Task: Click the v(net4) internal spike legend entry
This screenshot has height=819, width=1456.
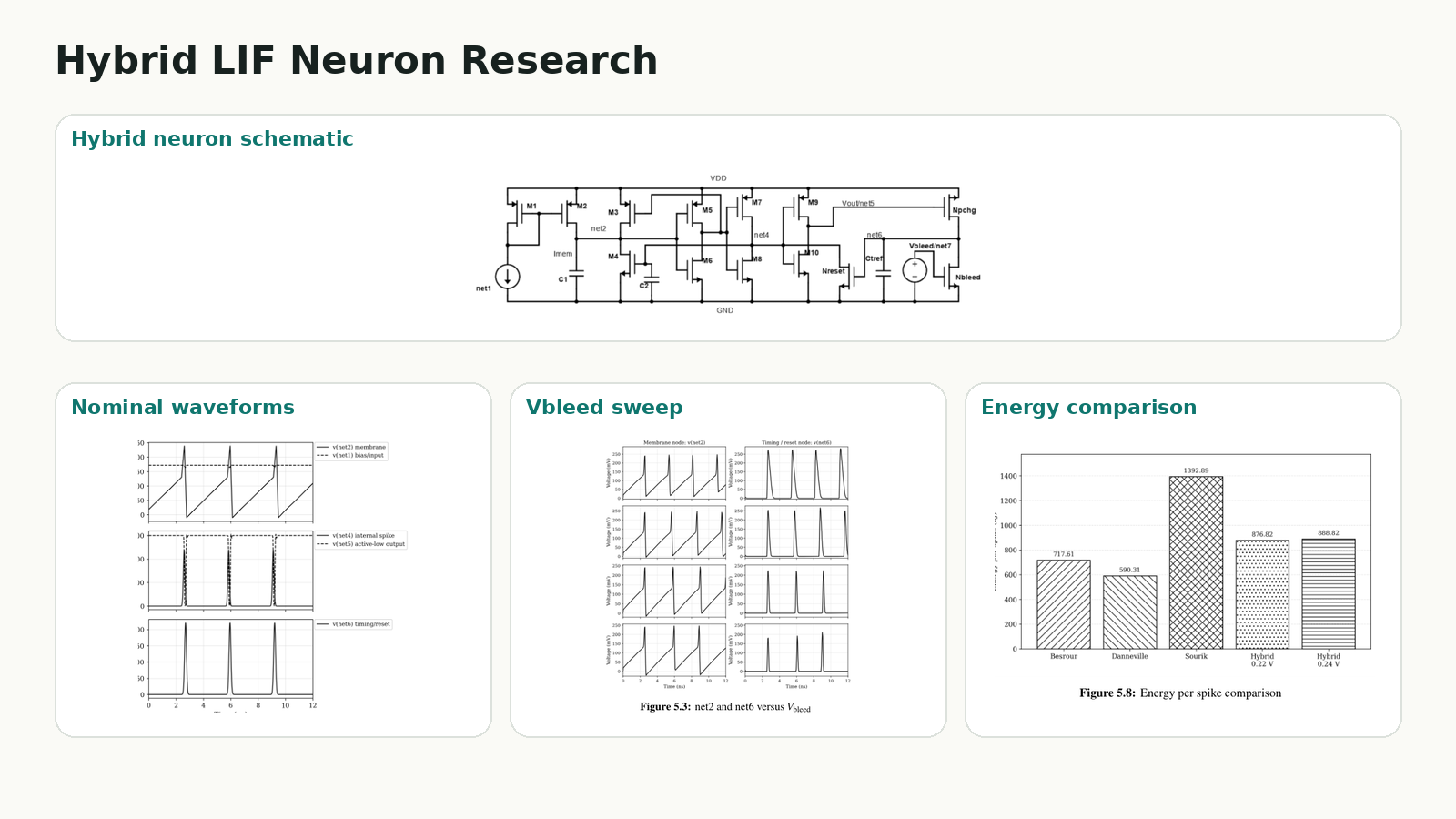Action: pos(356,536)
